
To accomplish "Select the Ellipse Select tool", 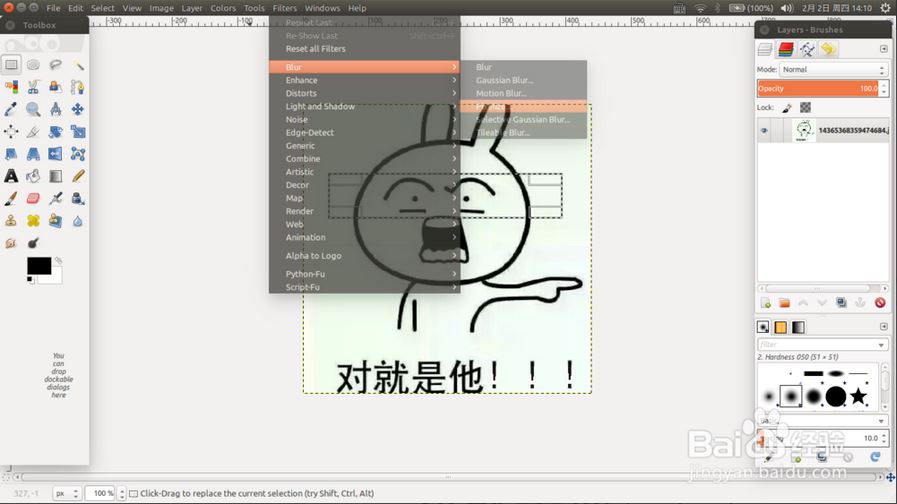I will (x=33, y=65).
